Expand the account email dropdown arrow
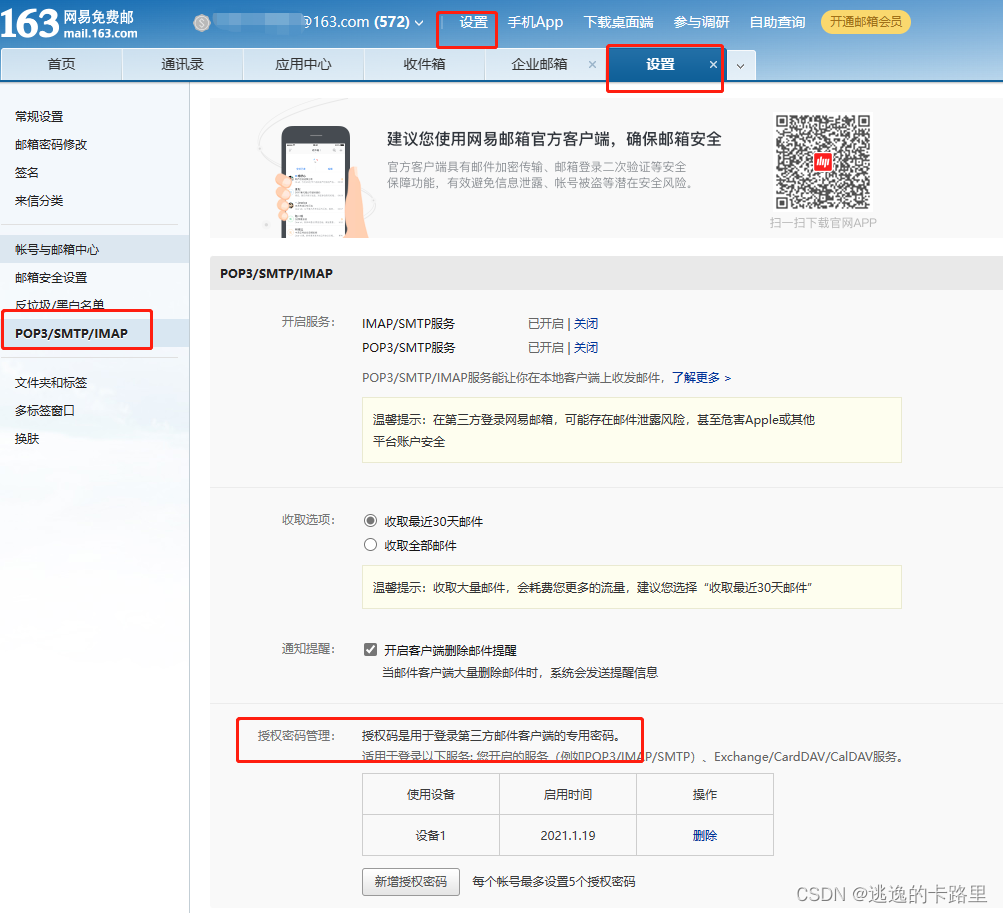Screen dimensions: 1003x913 coord(419,23)
